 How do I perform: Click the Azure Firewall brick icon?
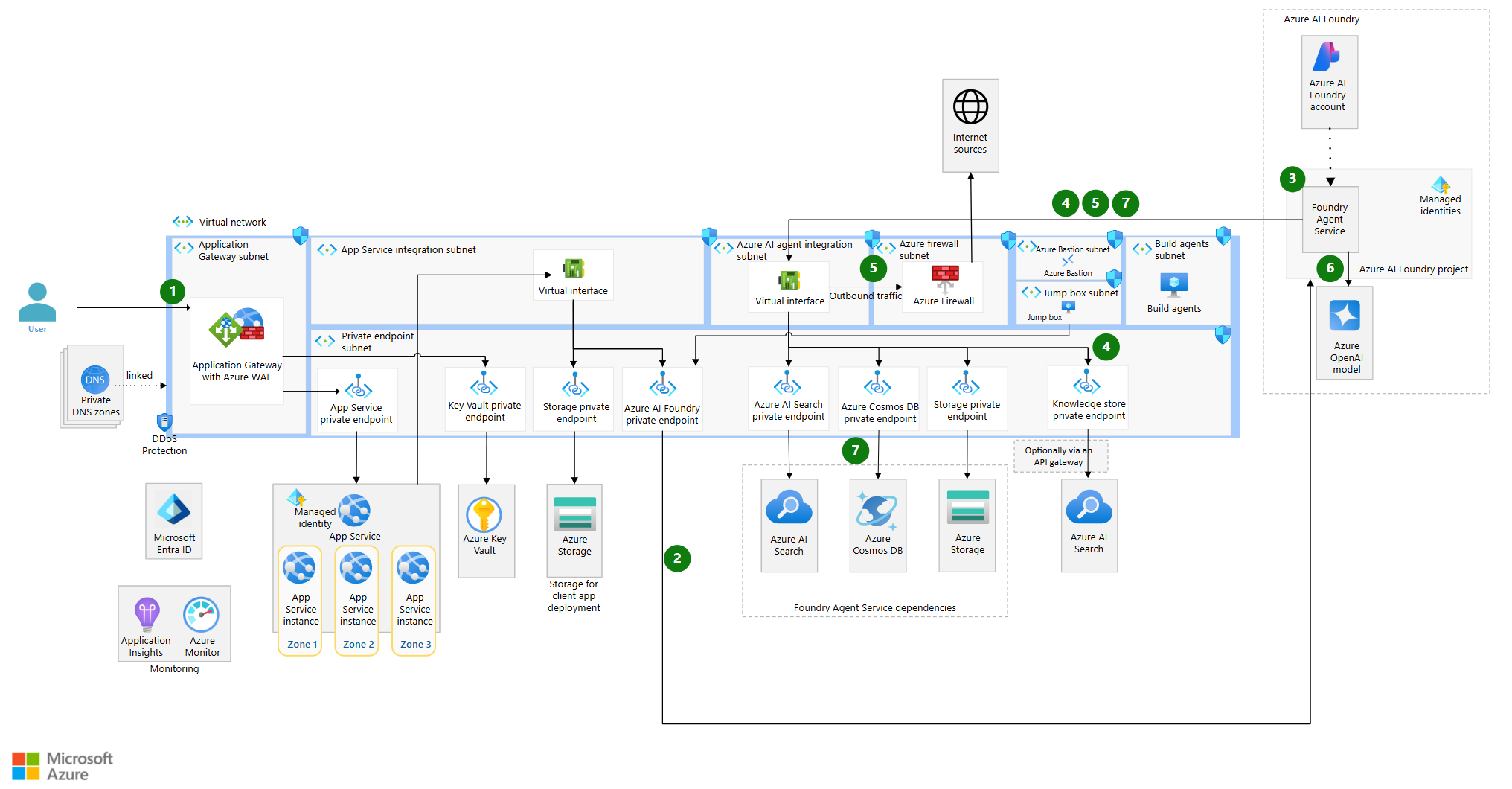(x=945, y=278)
